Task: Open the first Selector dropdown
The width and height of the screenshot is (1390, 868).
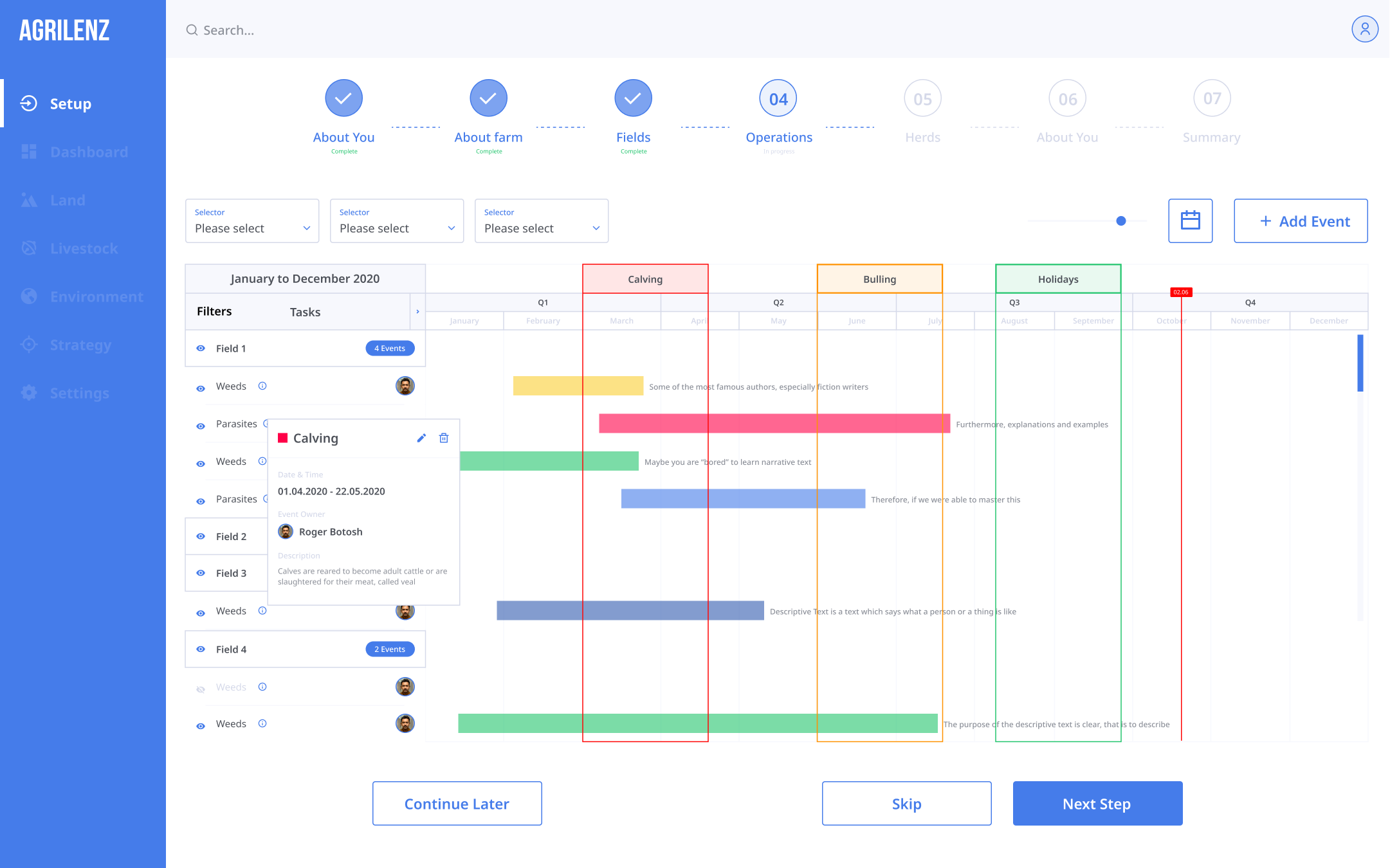Action: (252, 221)
